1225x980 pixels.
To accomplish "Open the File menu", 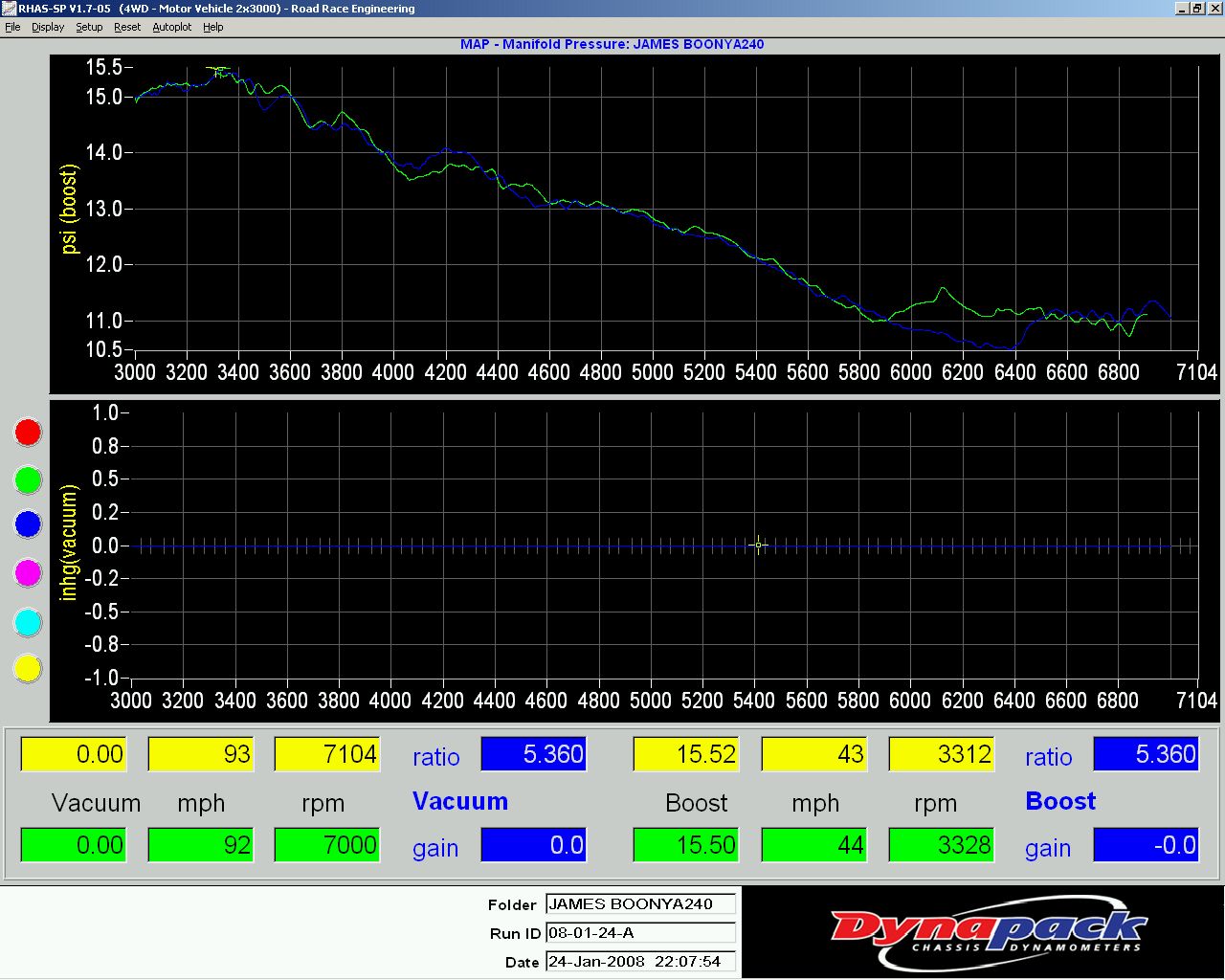I will point(12,27).
